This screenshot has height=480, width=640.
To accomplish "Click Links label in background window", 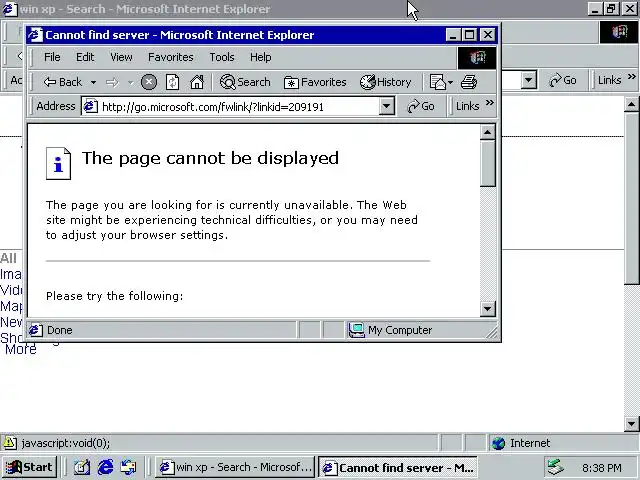I will coord(609,80).
